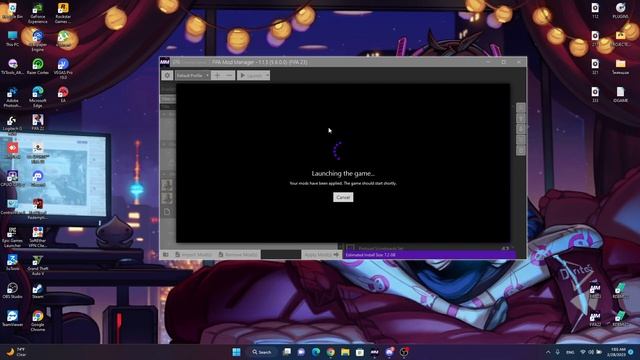This screenshot has height=360, width=640.
Task: Open Microsoft Edge desktop icon
Action: click(38, 97)
